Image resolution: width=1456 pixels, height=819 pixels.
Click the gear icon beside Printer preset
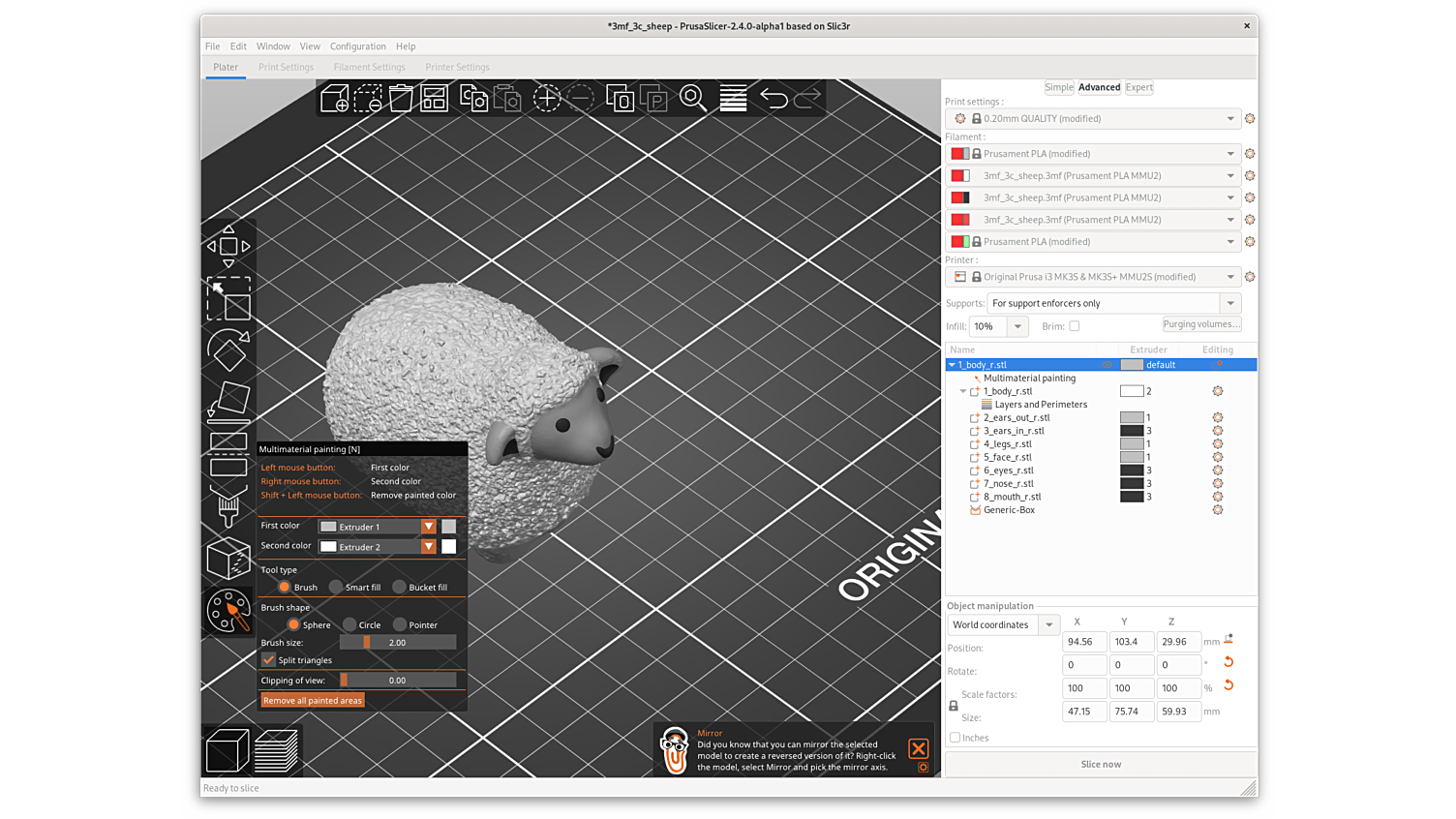(x=1250, y=277)
